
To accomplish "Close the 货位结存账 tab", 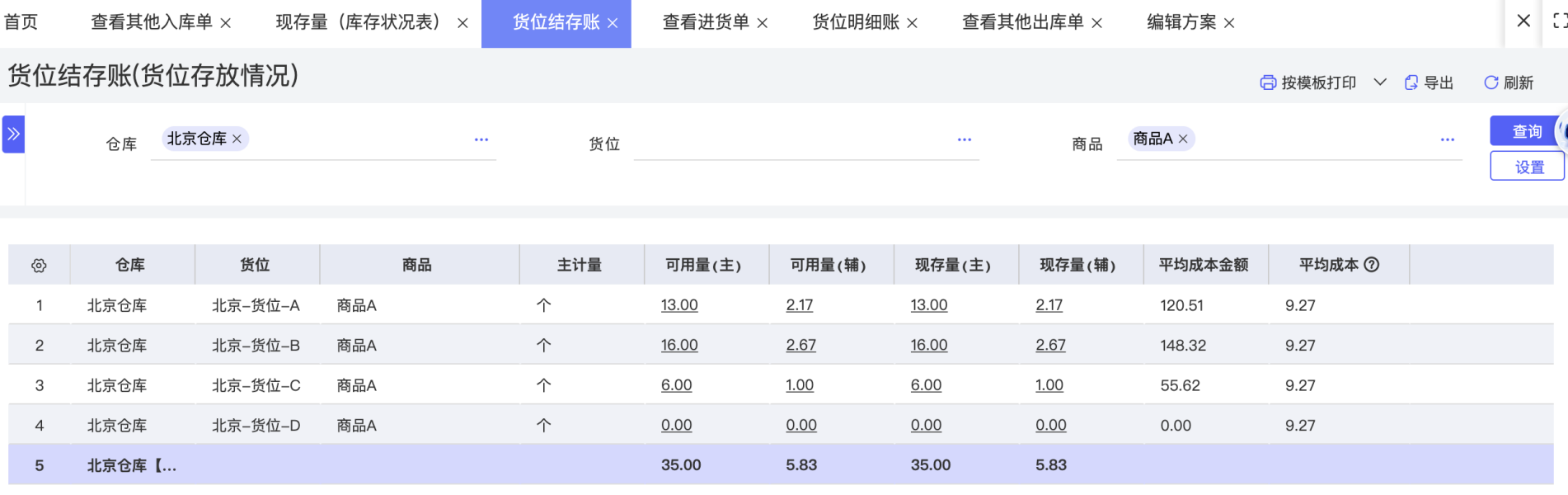I will (x=613, y=23).
